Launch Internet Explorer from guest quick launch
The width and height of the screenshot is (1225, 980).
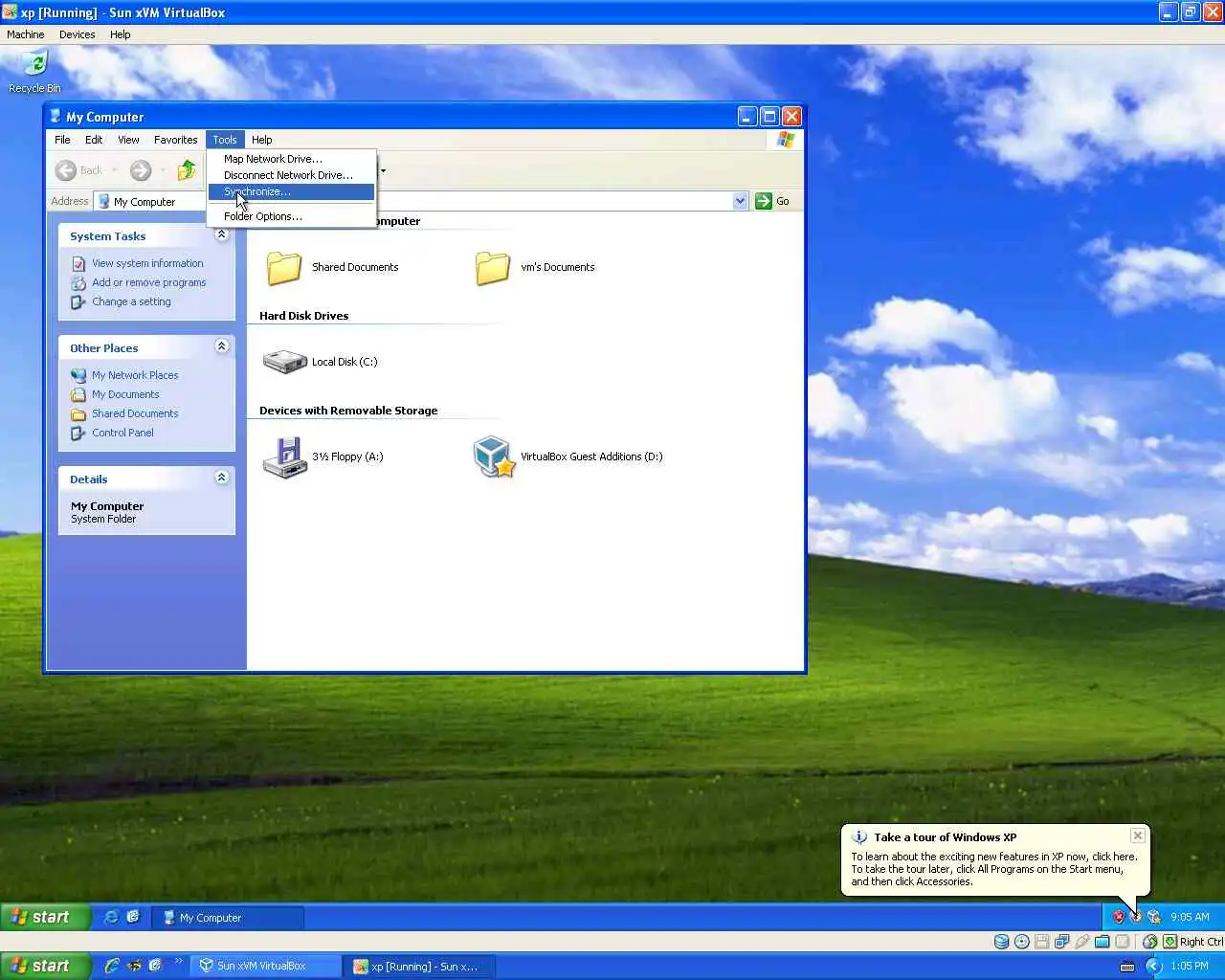tap(111, 917)
